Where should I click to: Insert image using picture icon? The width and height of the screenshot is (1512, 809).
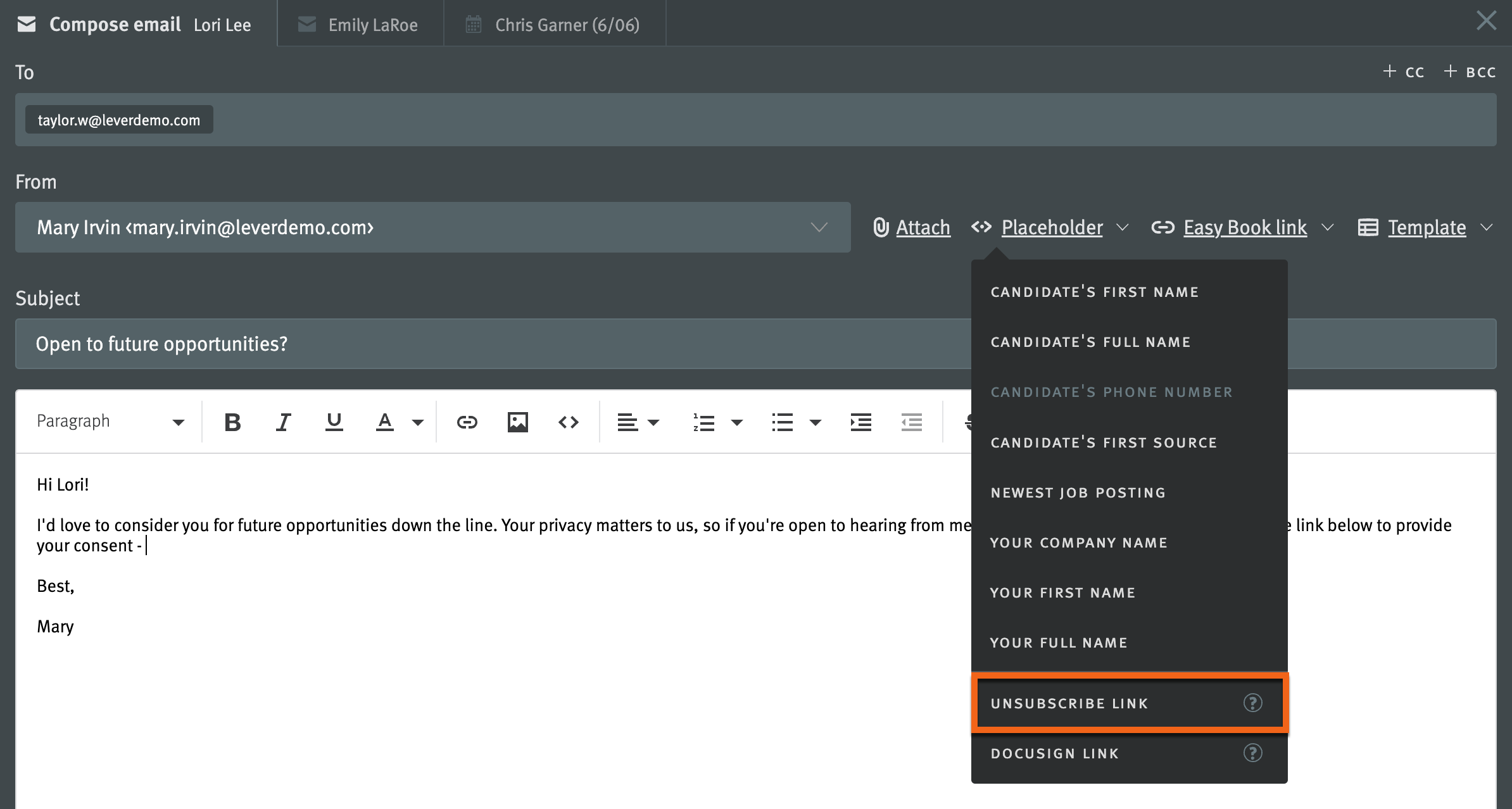[x=517, y=422]
